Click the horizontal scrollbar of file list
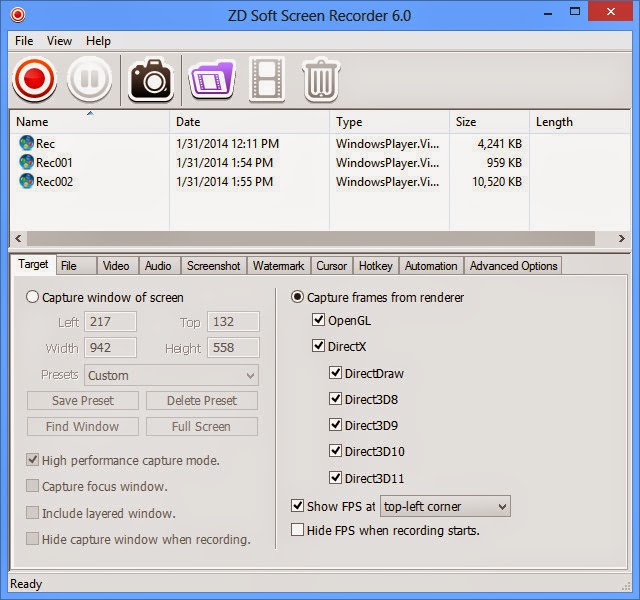 (311, 238)
